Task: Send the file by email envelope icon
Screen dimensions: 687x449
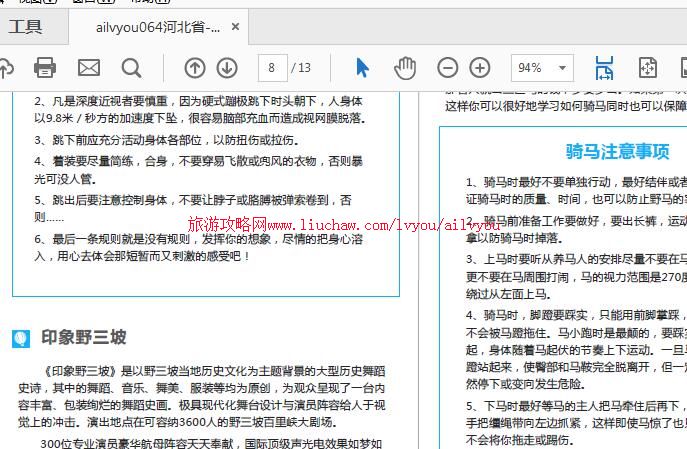Action: point(89,68)
